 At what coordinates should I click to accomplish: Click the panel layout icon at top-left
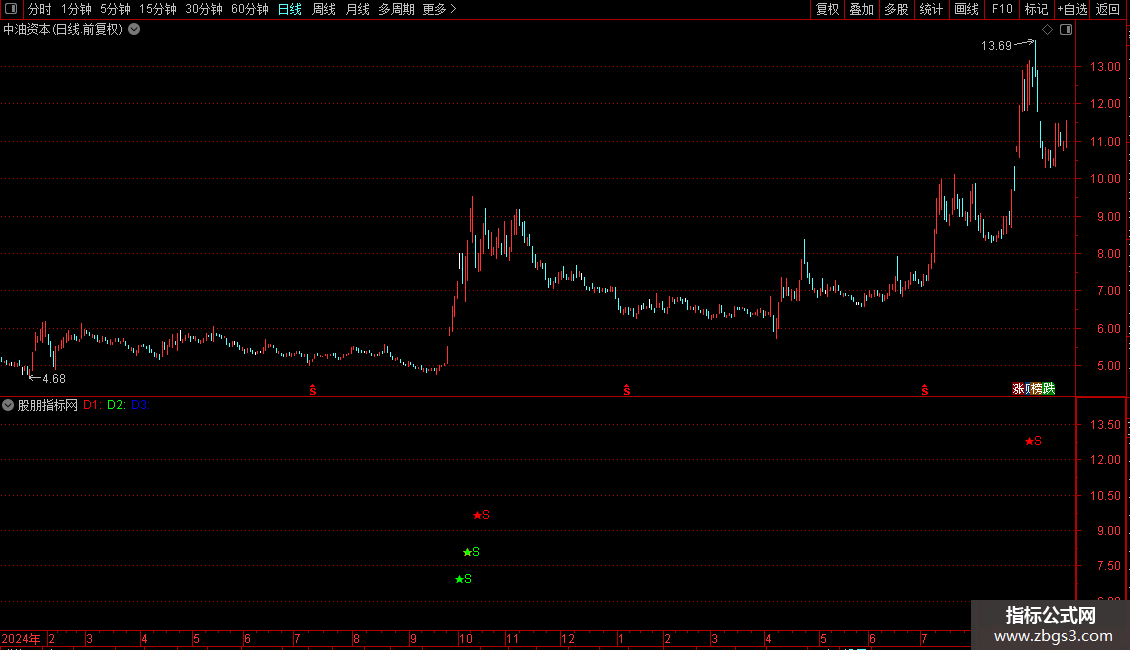(x=11, y=9)
